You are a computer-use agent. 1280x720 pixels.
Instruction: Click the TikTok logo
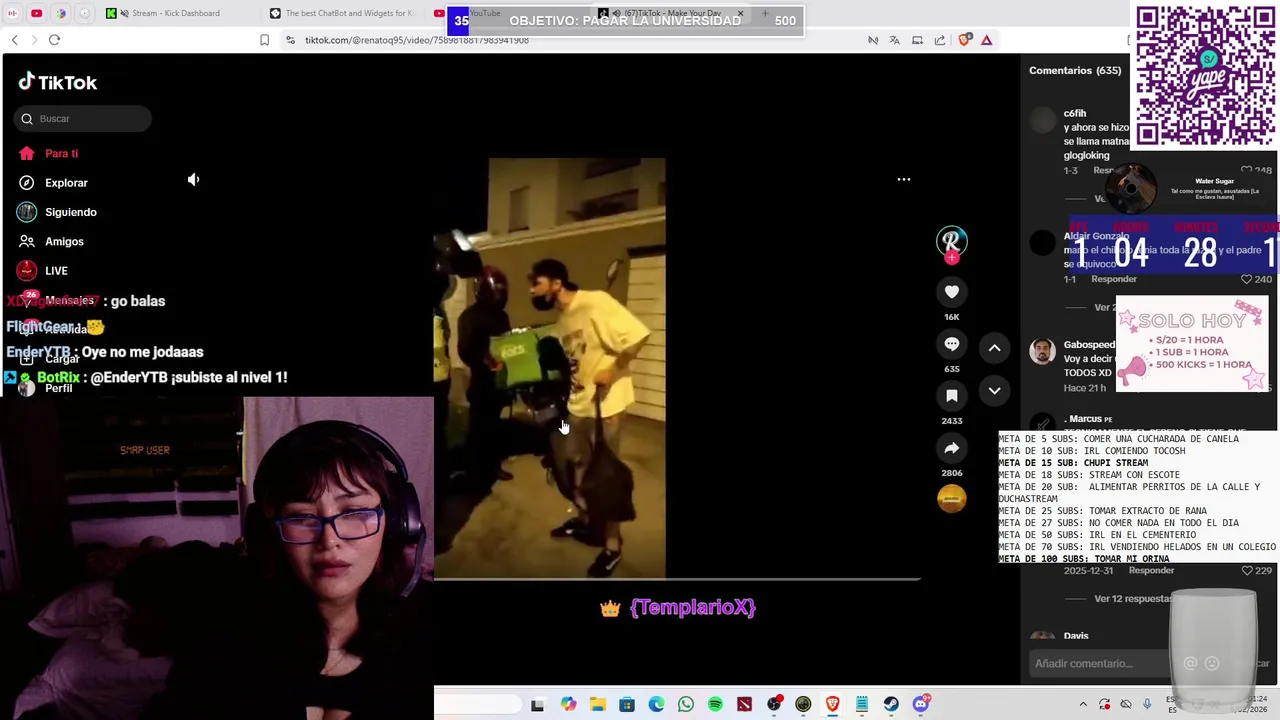coord(58,82)
